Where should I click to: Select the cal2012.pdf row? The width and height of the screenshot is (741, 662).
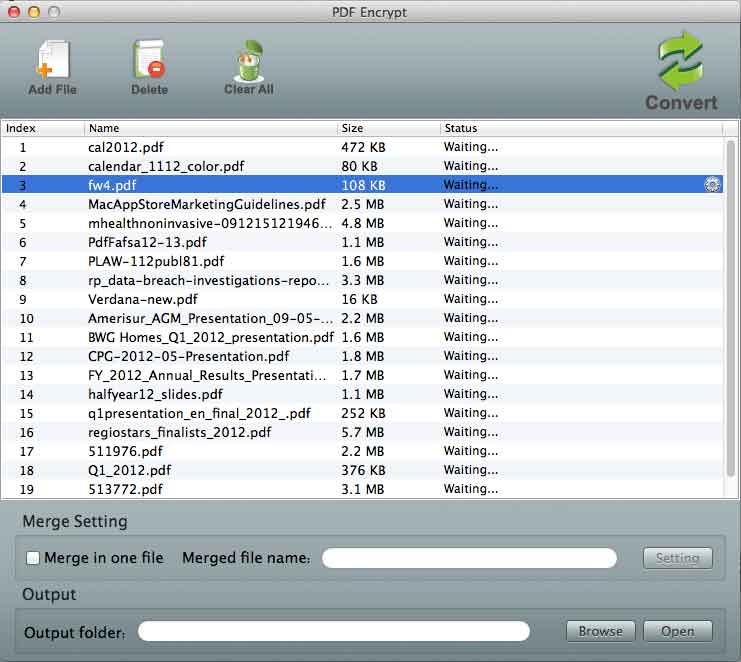pyautogui.click(x=200, y=147)
